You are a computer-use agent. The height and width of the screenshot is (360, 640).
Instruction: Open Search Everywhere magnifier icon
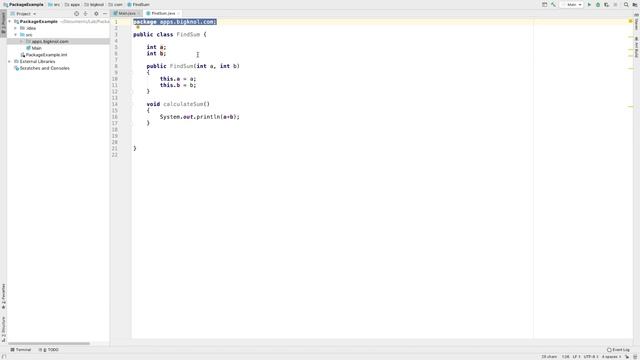click(626, 4)
